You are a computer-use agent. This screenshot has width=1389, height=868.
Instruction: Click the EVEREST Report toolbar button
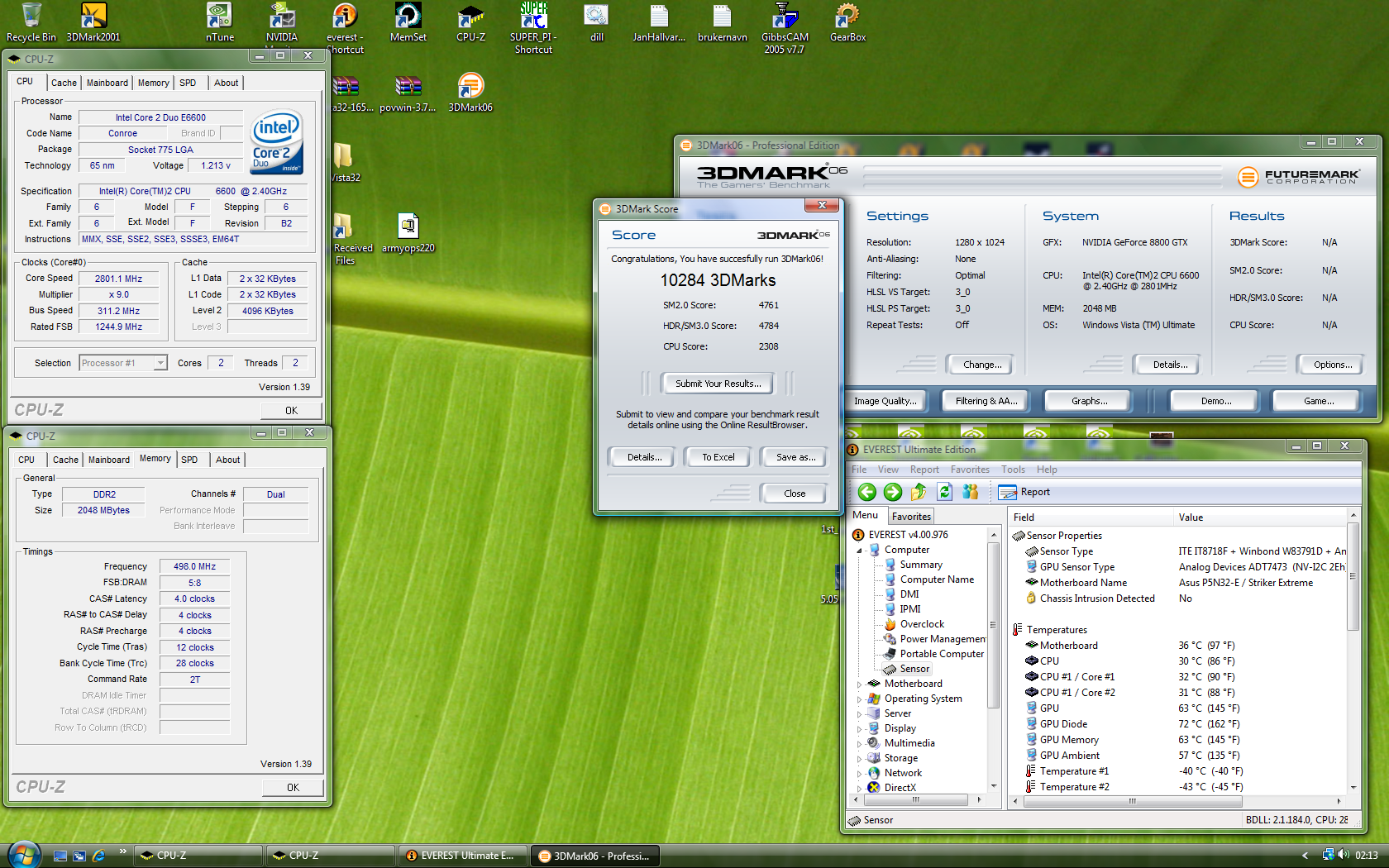point(1024,492)
